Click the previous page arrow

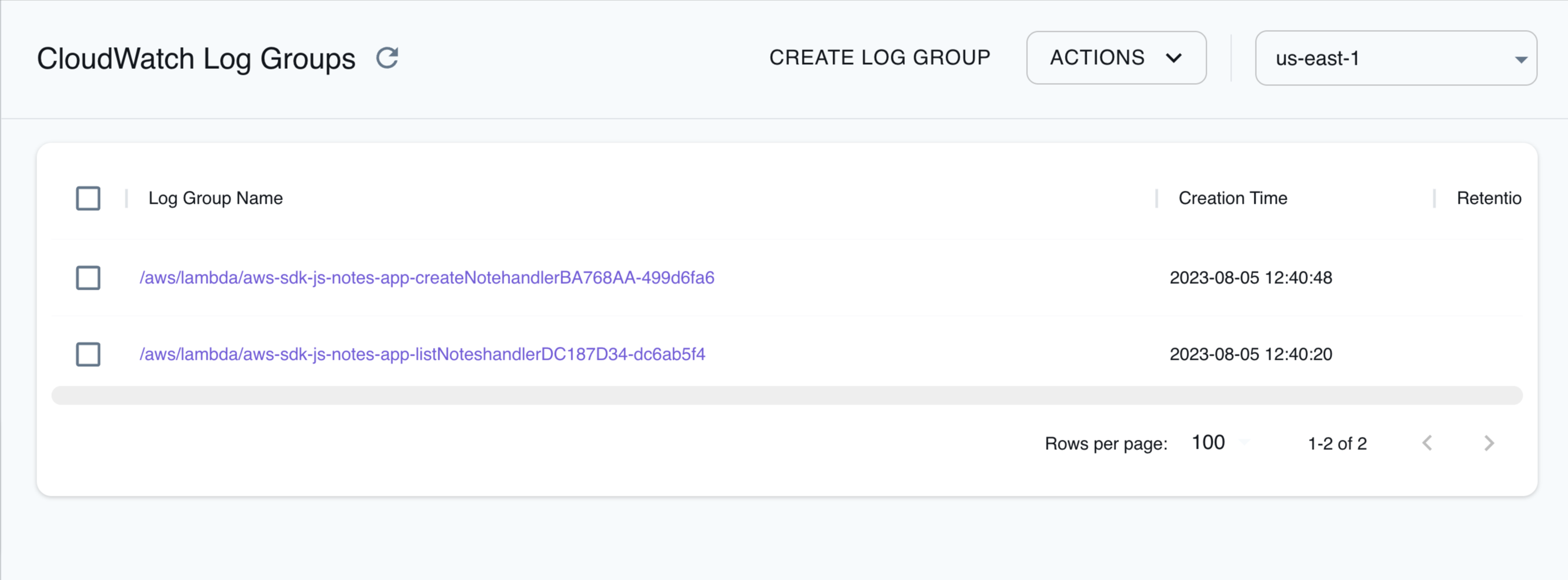(x=1427, y=443)
